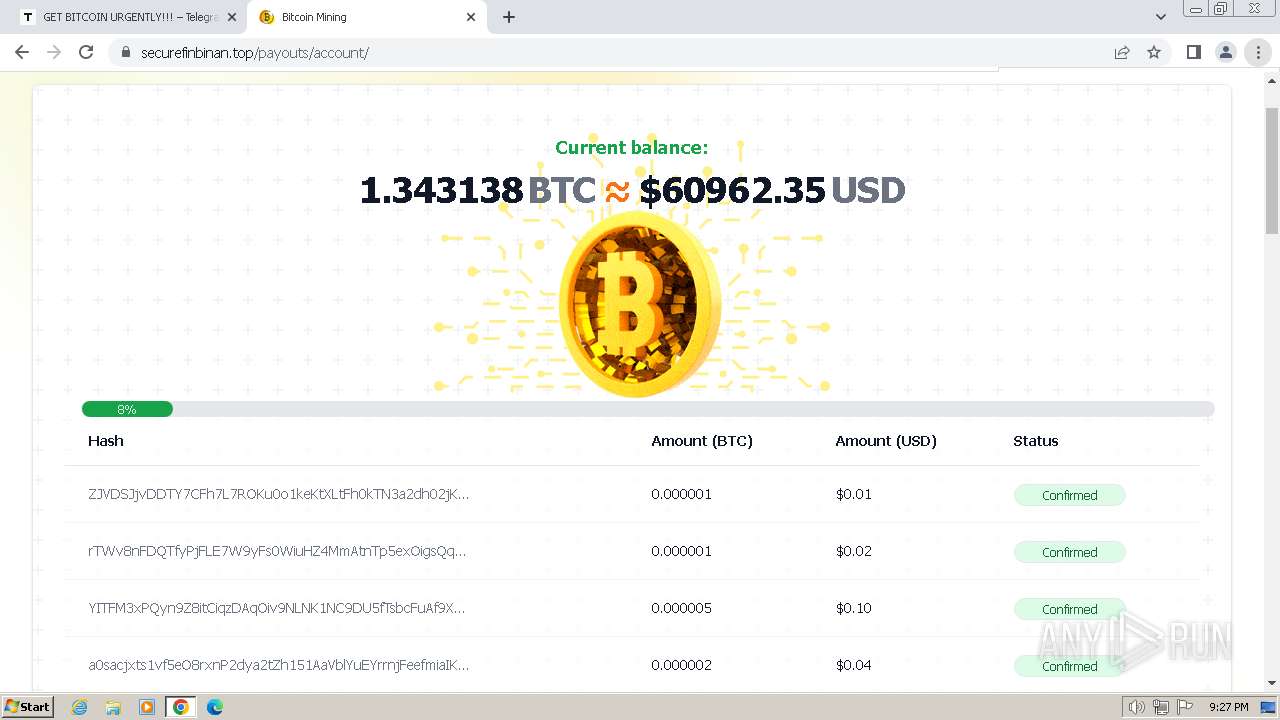Click Confirmed badge in the $0.01 row
Image resolution: width=1280 pixels, height=720 pixels.
pyautogui.click(x=1070, y=495)
